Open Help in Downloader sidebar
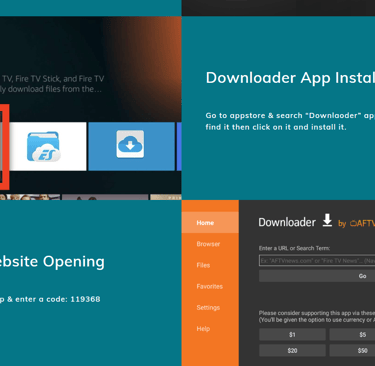375x366 pixels. [x=203, y=329]
